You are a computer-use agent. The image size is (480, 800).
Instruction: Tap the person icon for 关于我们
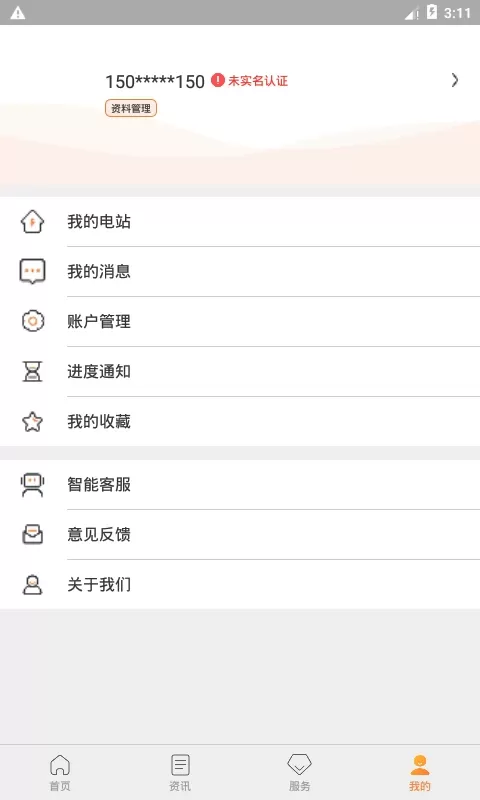click(32, 584)
